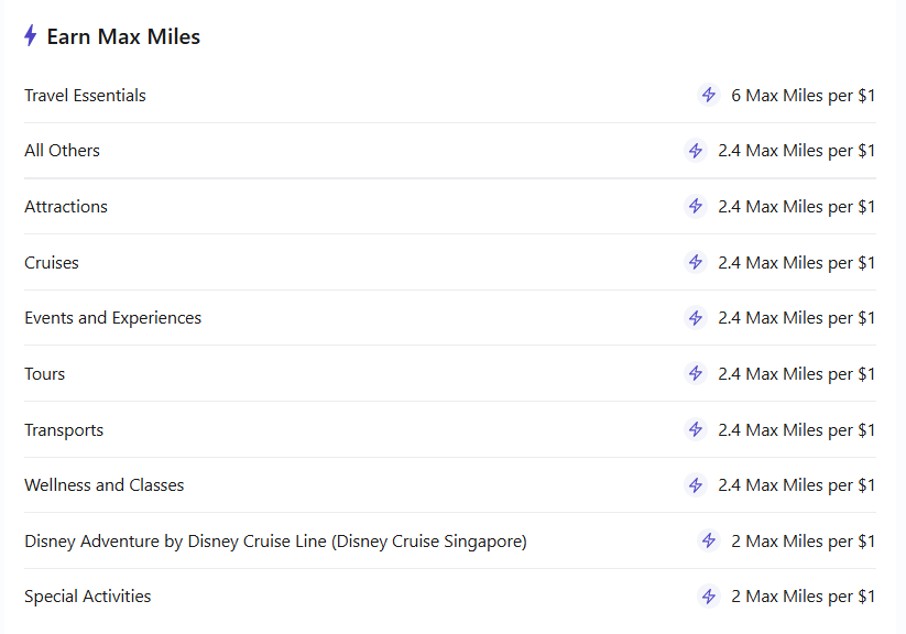
Task: Click the miles icon in Tours row
Action: point(696,374)
